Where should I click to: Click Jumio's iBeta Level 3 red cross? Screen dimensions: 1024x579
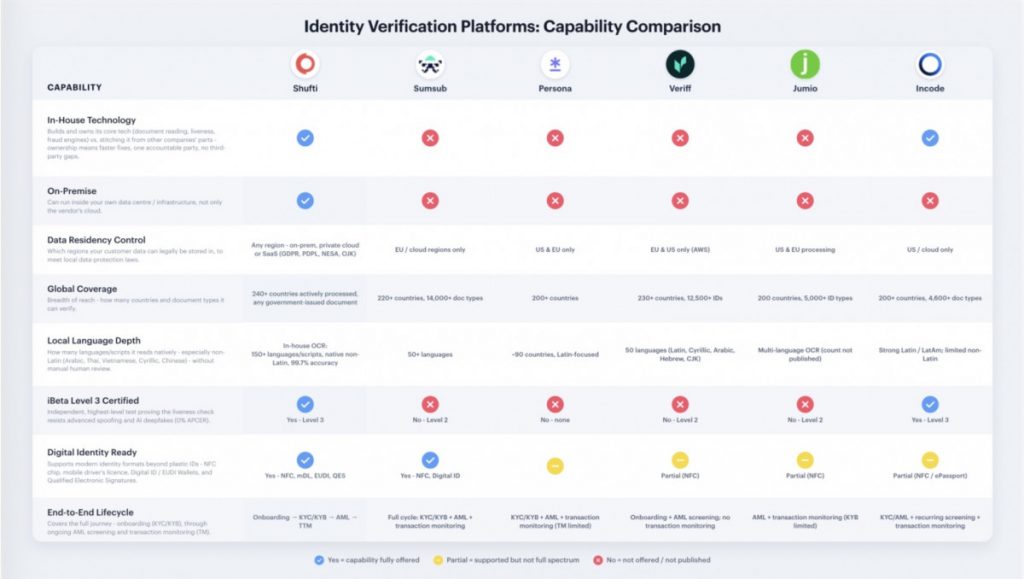(805, 404)
